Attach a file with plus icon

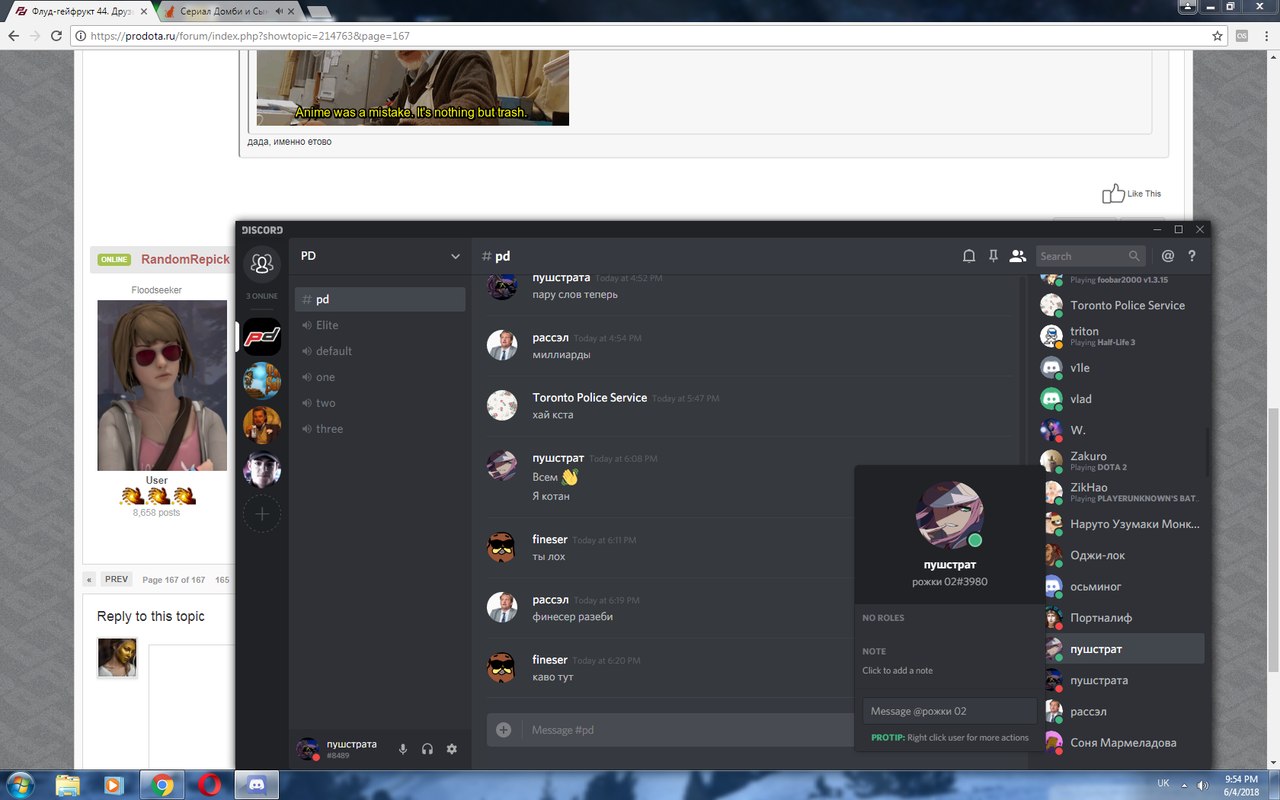pyautogui.click(x=504, y=730)
